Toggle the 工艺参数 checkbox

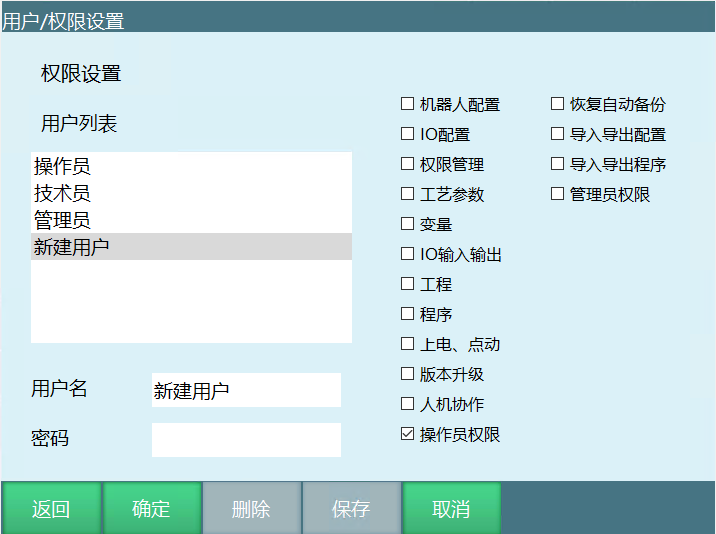click(x=407, y=194)
